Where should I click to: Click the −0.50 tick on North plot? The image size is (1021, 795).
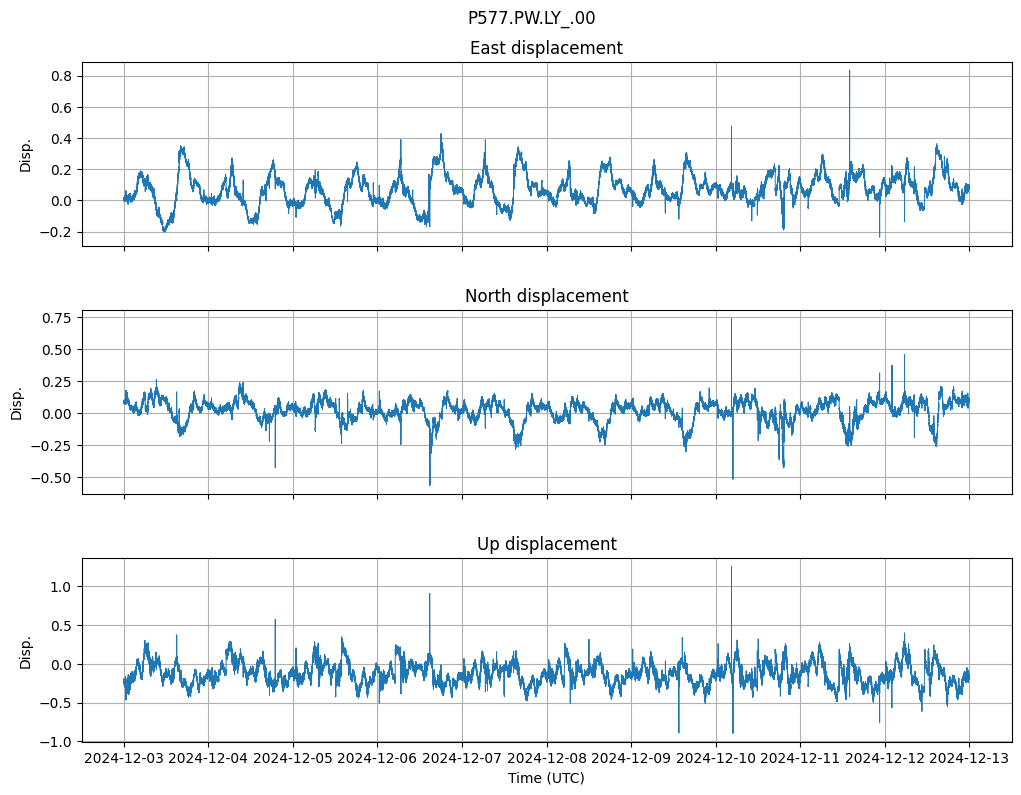point(58,478)
